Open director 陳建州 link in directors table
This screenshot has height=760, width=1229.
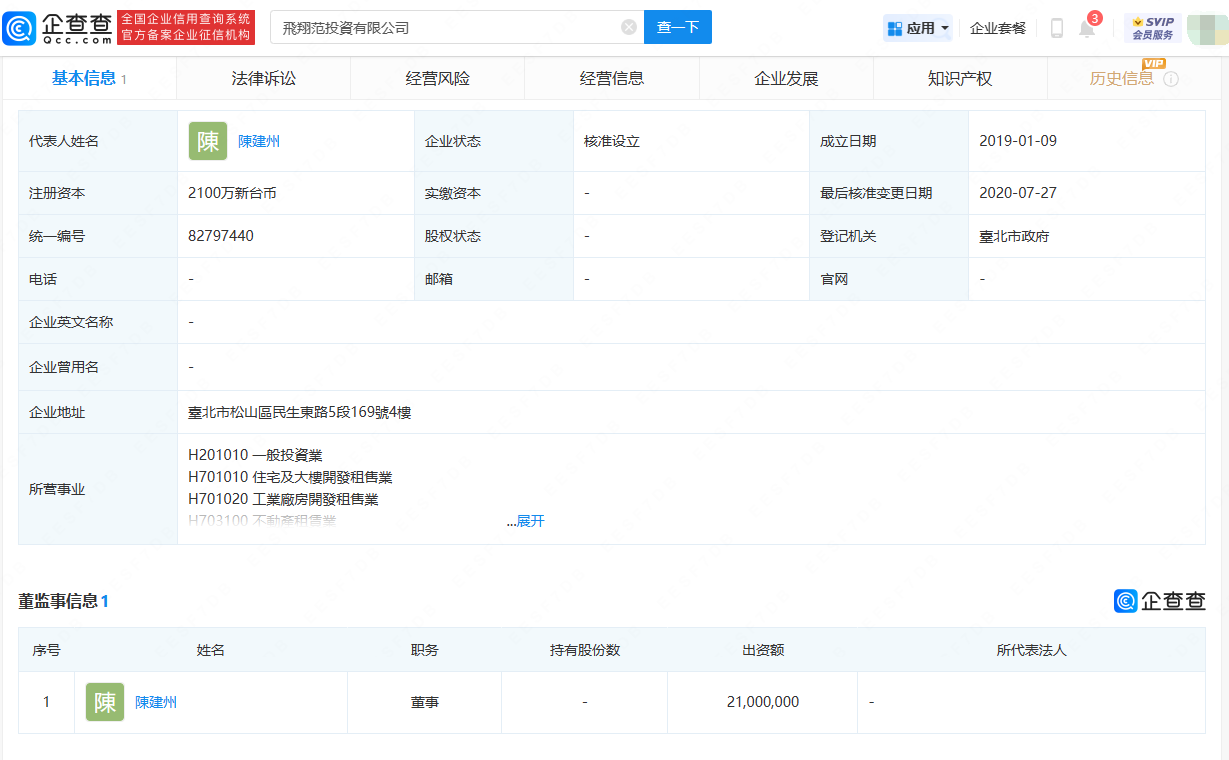tap(156, 702)
